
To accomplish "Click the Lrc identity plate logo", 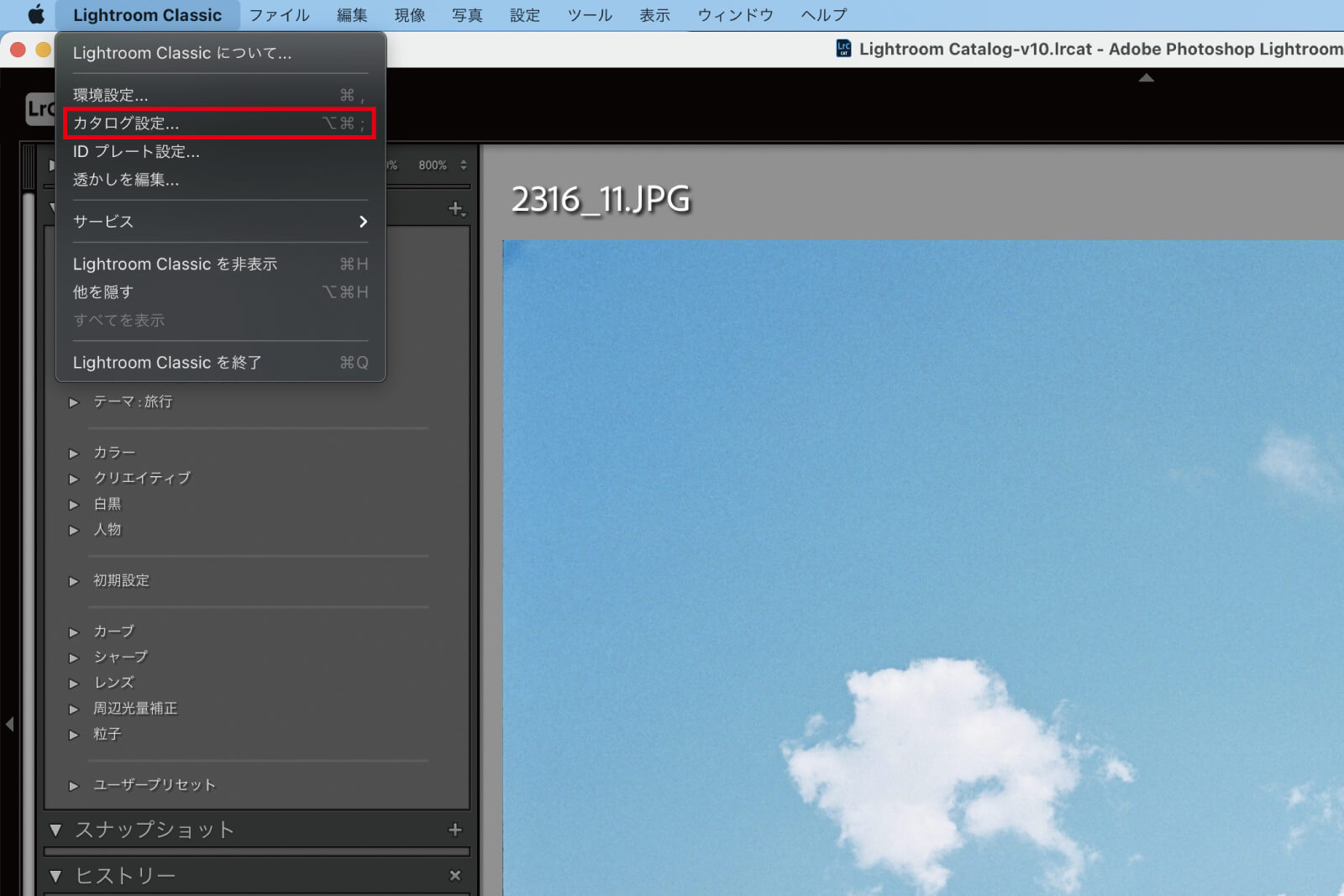I will click(40, 109).
